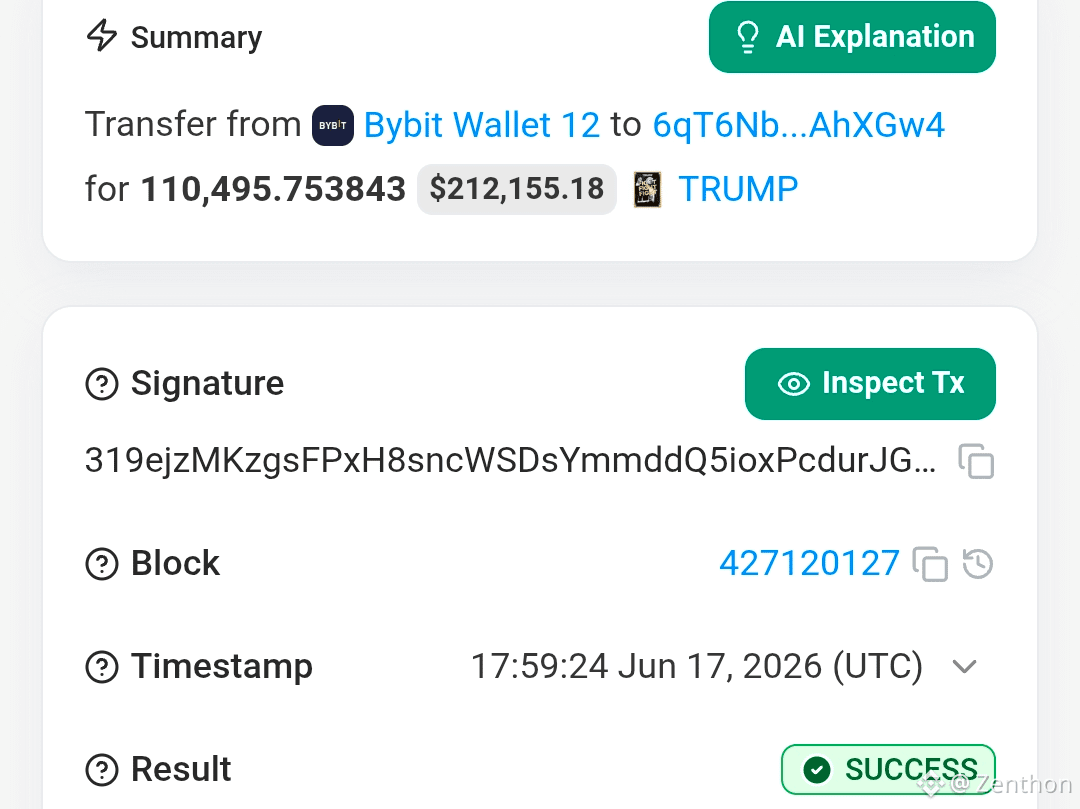Viewport: 1080px width, 809px height.
Task: Click the Signature help question icon
Action: coord(102,384)
